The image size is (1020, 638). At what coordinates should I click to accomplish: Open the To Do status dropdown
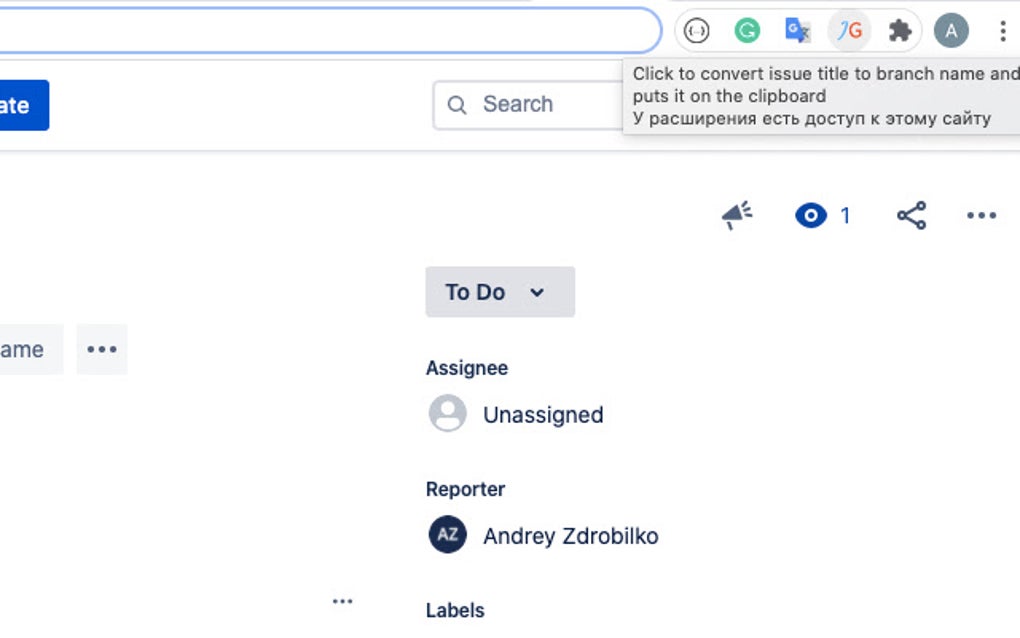pos(499,292)
